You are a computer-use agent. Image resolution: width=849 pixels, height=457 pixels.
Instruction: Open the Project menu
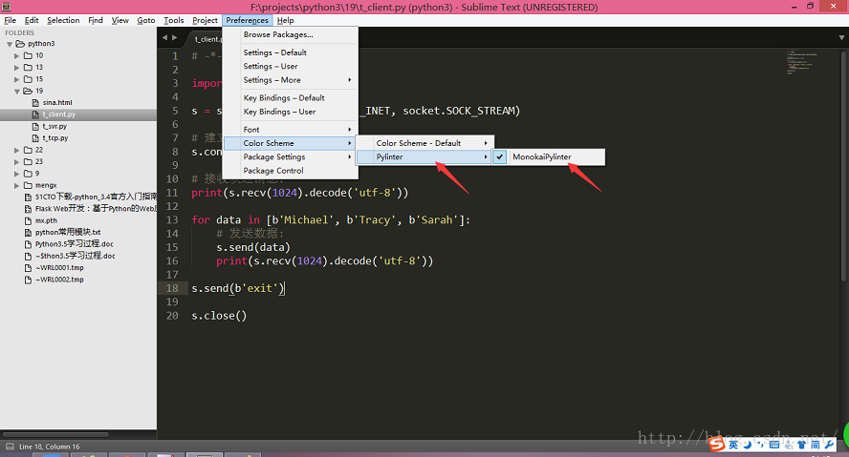pos(205,21)
